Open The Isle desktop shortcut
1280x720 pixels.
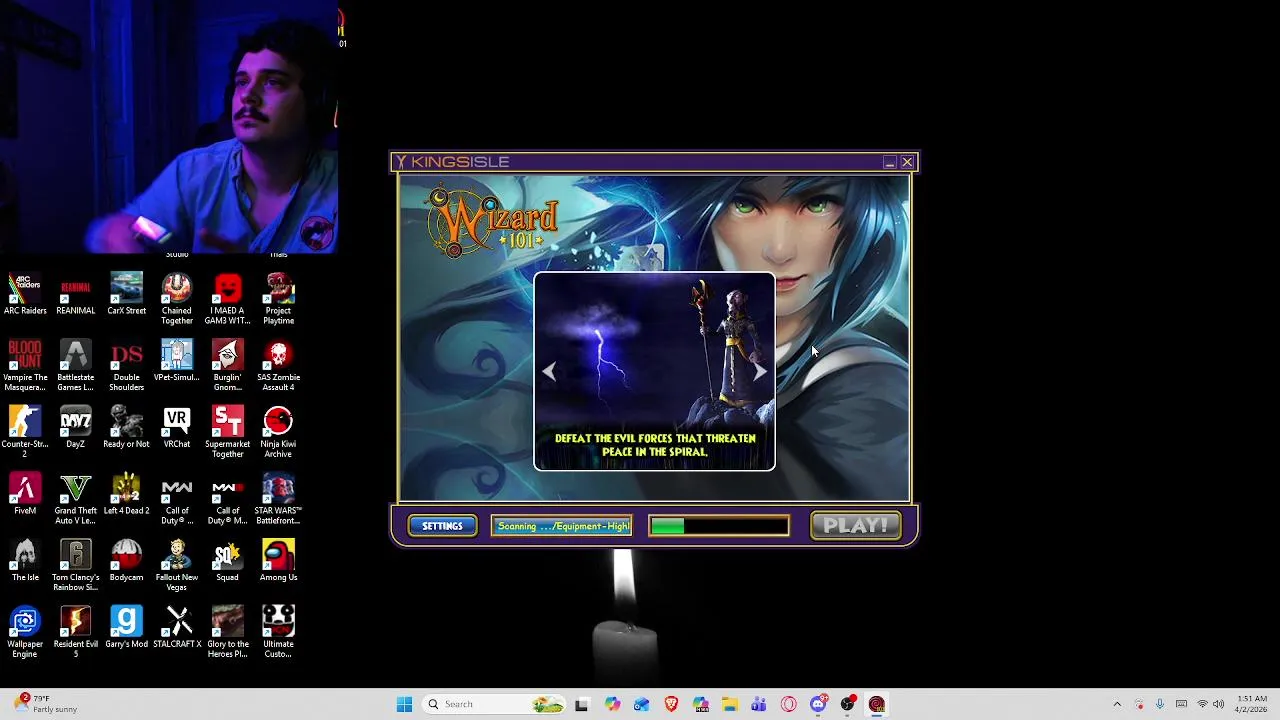pyautogui.click(x=25, y=561)
